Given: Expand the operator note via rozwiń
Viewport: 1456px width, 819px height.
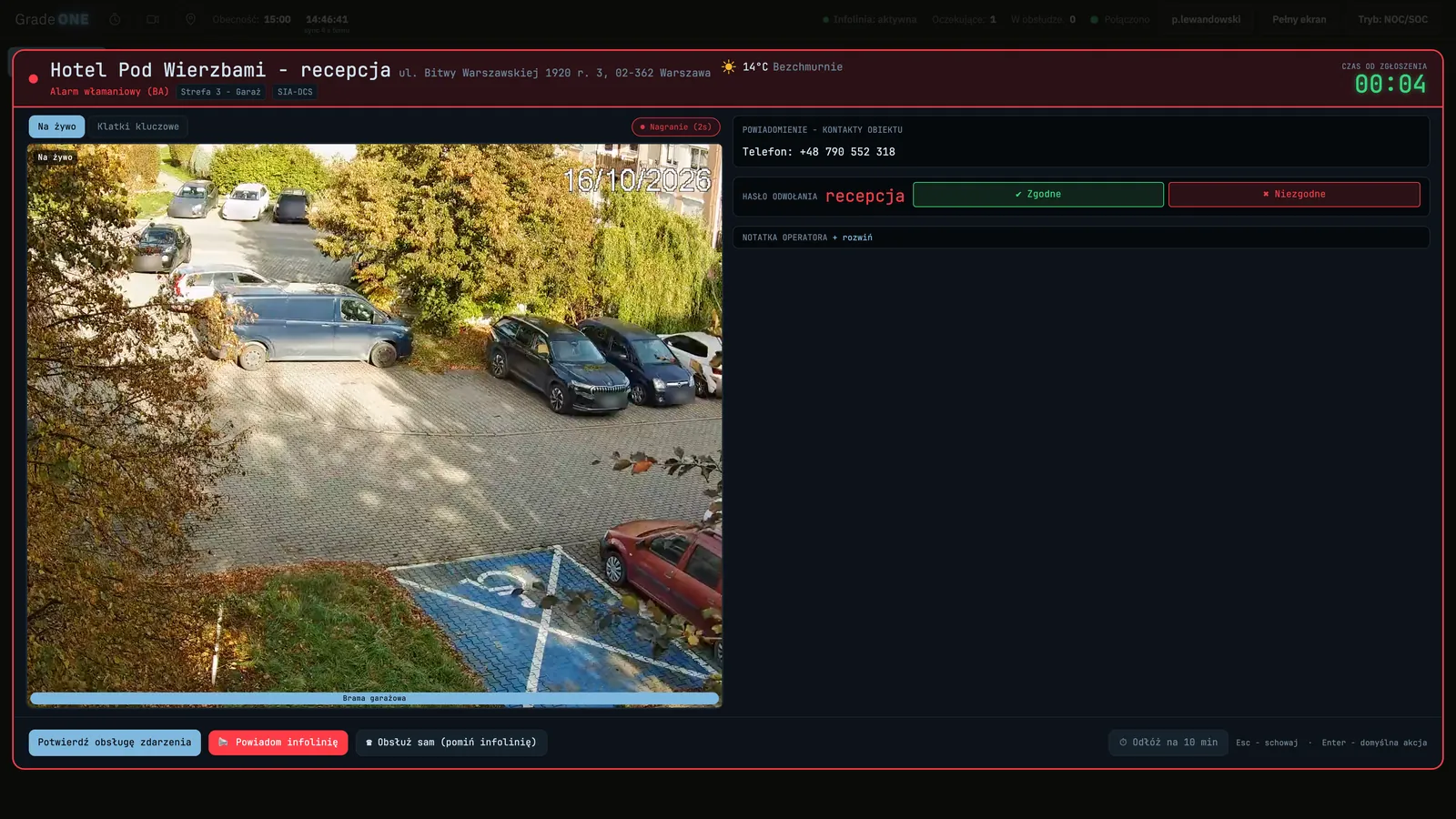Looking at the screenshot, I should pyautogui.click(x=856, y=238).
